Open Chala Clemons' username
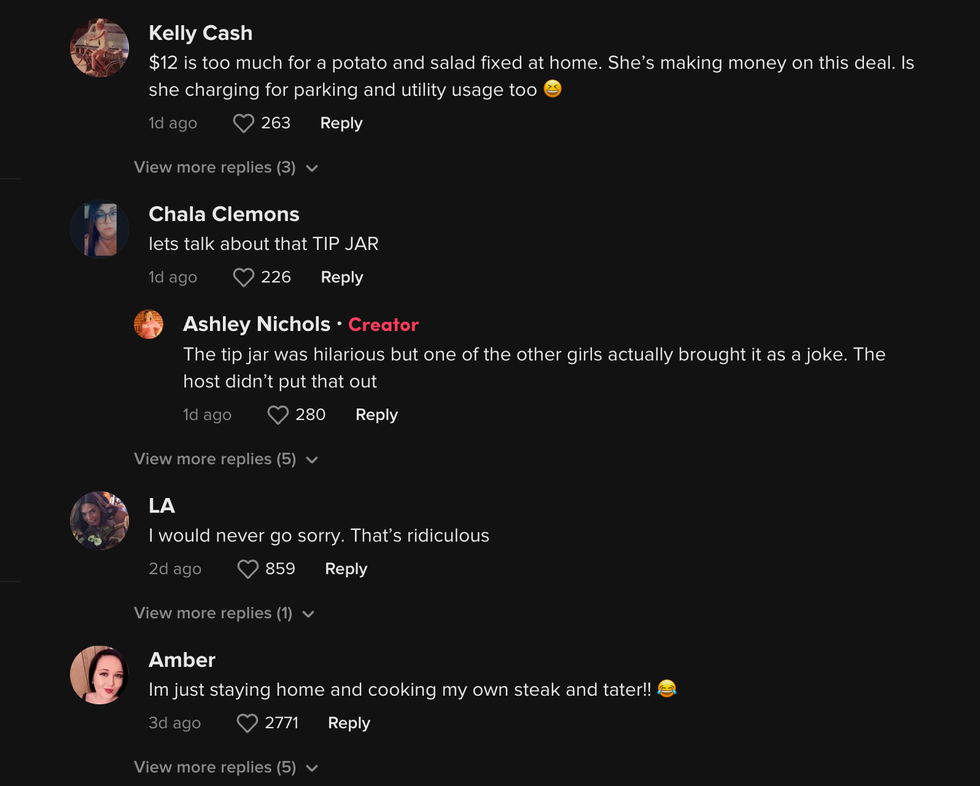The image size is (980, 786). [223, 214]
